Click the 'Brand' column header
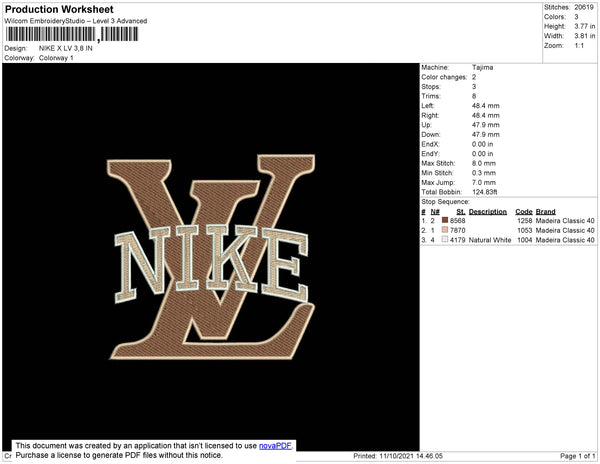Viewport: 600px width, 464px height. tap(546, 212)
